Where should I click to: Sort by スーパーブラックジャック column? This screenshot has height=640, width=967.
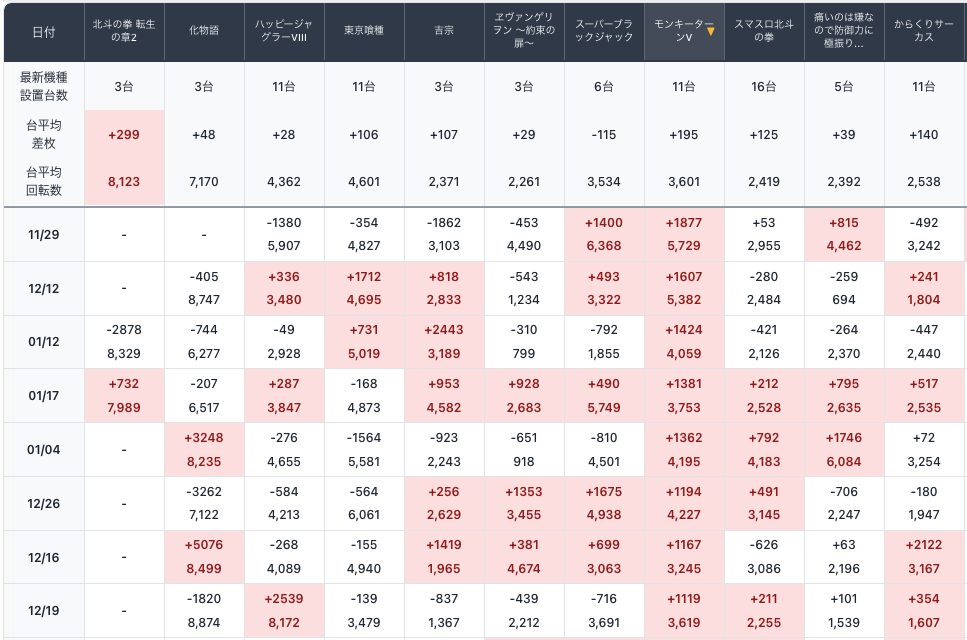click(604, 31)
